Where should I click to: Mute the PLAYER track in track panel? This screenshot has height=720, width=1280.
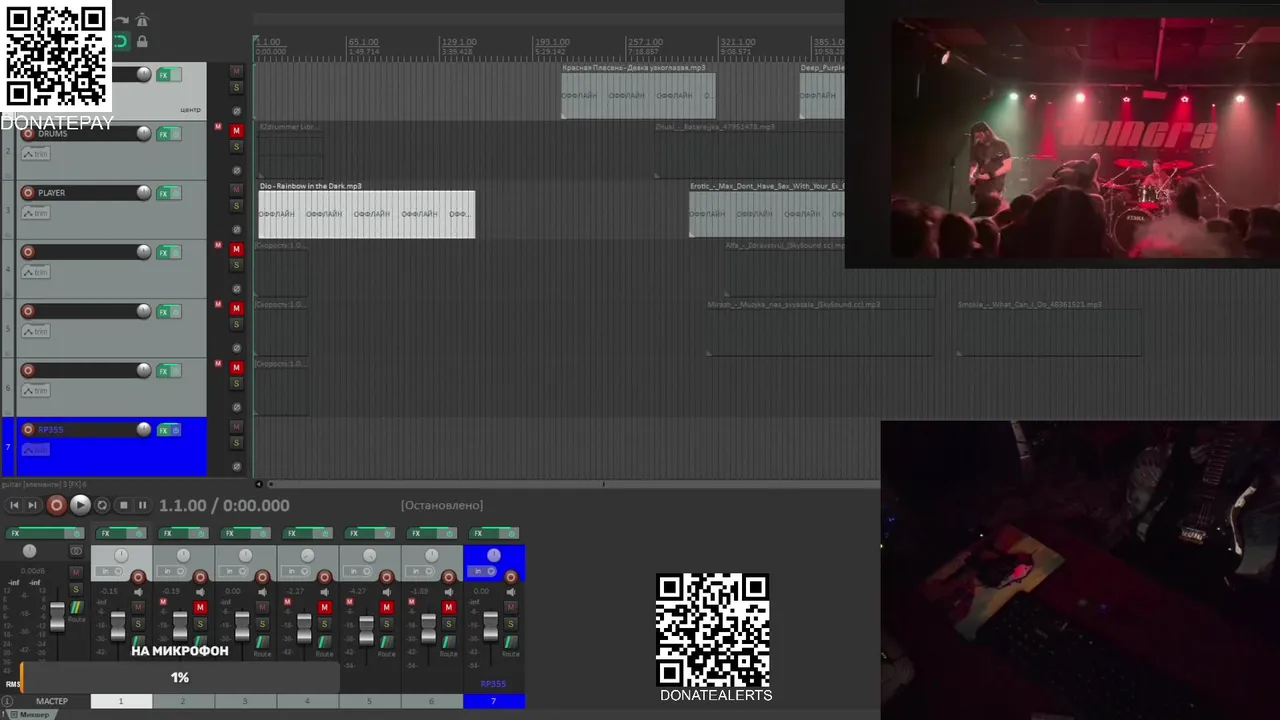pos(237,190)
